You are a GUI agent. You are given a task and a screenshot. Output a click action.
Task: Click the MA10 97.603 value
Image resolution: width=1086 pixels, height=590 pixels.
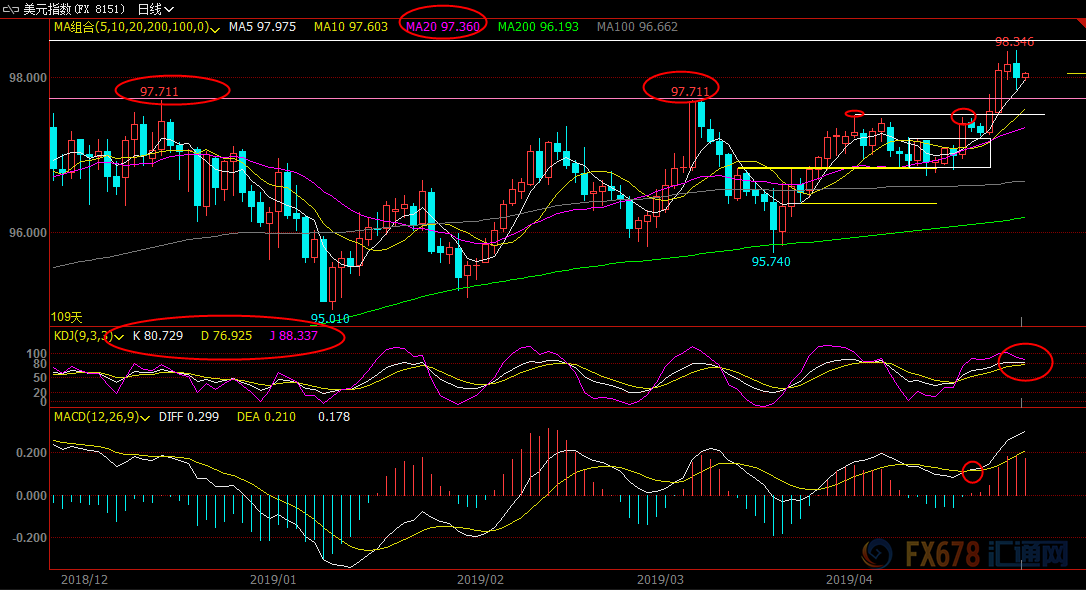point(350,27)
